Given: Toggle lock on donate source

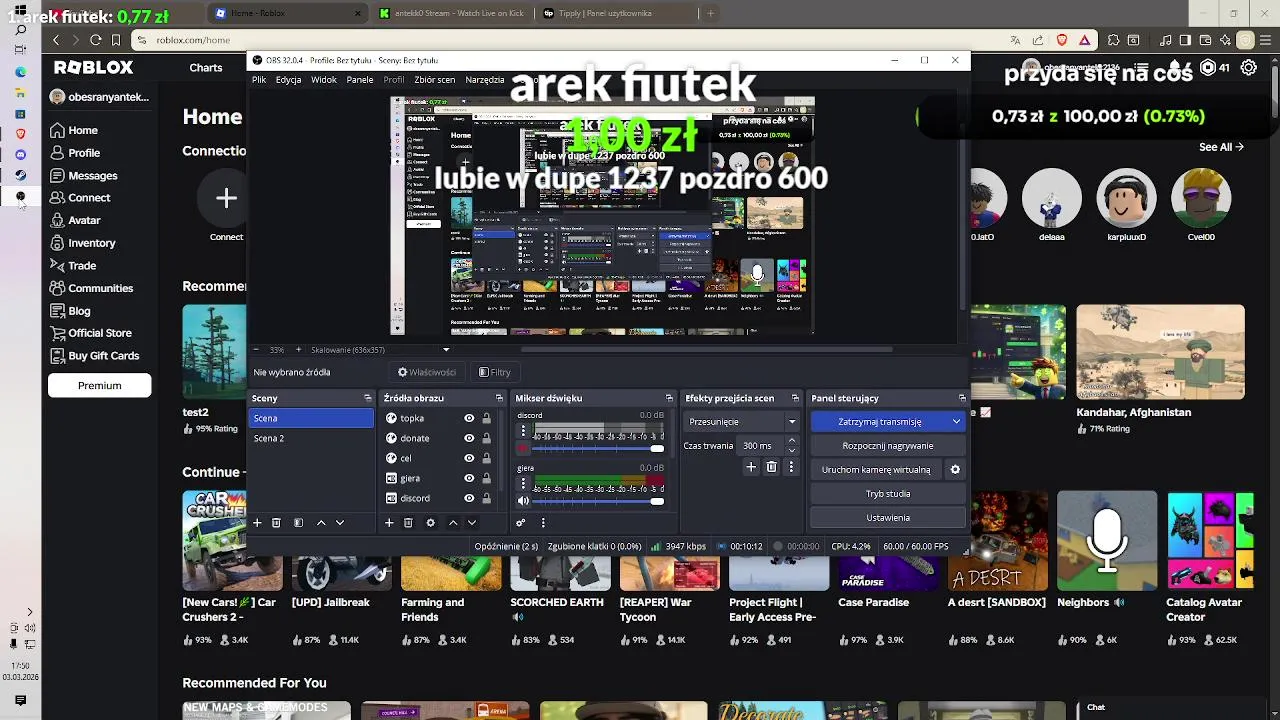Looking at the screenshot, I should pos(487,438).
